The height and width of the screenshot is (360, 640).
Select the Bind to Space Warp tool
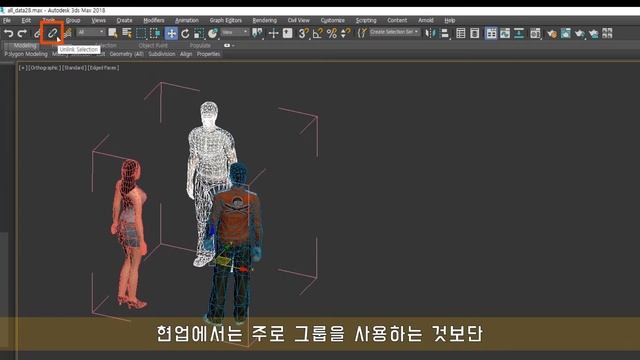(x=68, y=33)
